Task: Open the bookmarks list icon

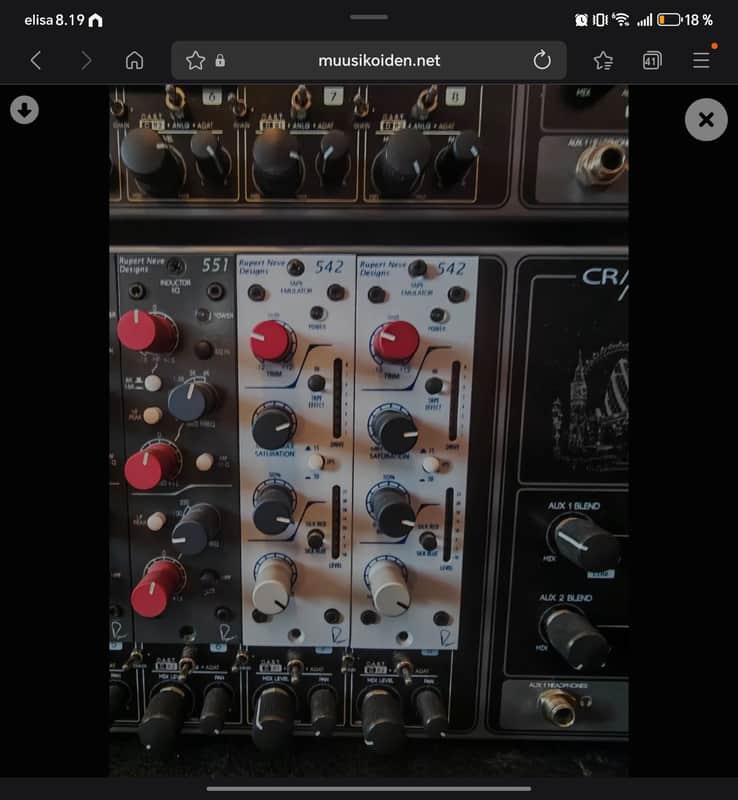Action: pyautogui.click(x=603, y=61)
